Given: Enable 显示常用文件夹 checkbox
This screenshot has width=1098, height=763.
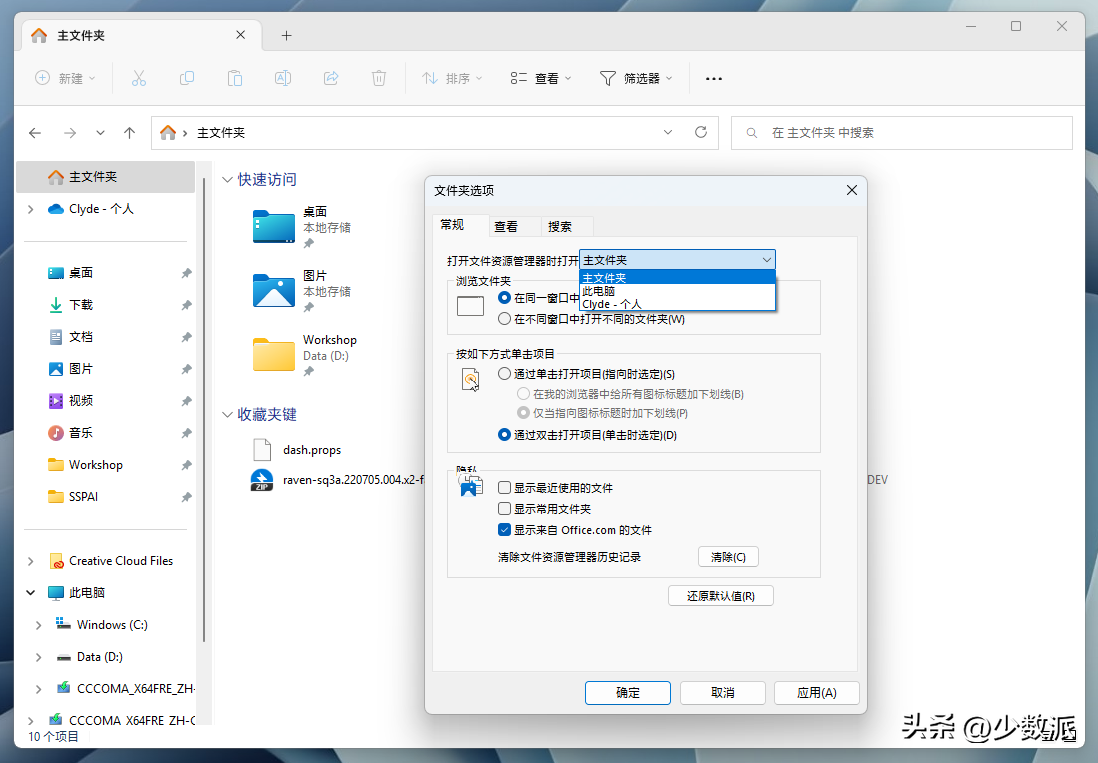Looking at the screenshot, I should (x=505, y=509).
